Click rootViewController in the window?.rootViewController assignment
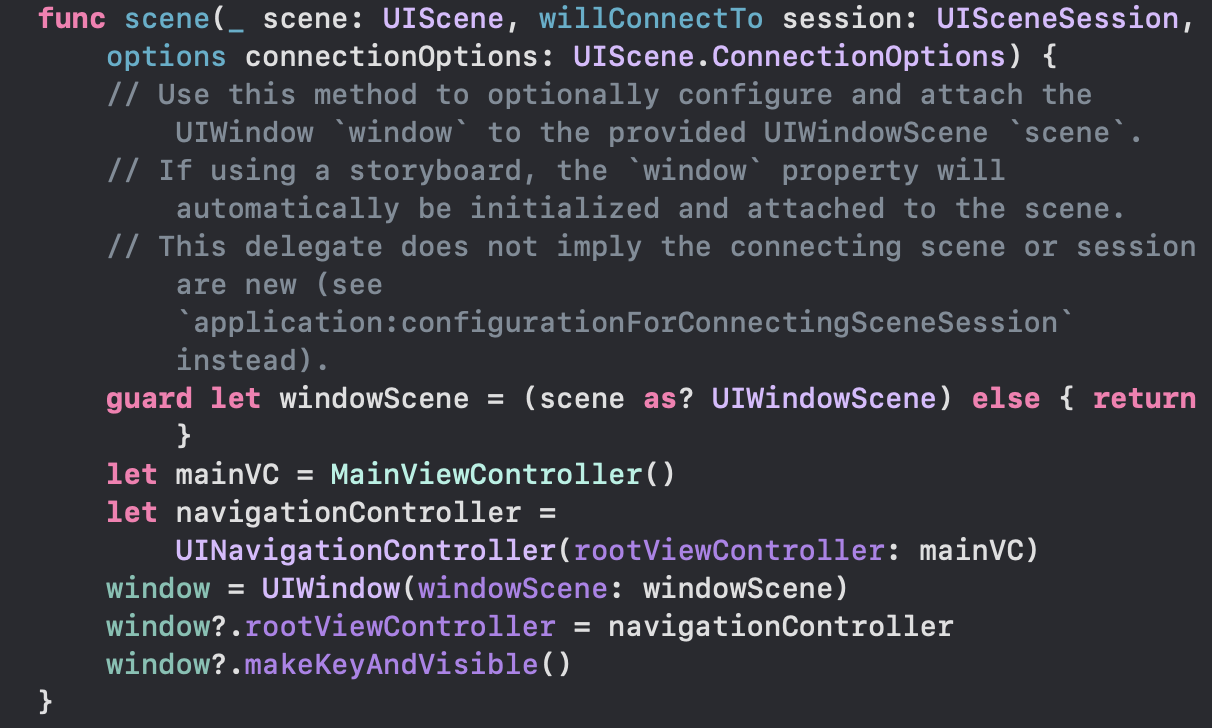 pos(400,627)
